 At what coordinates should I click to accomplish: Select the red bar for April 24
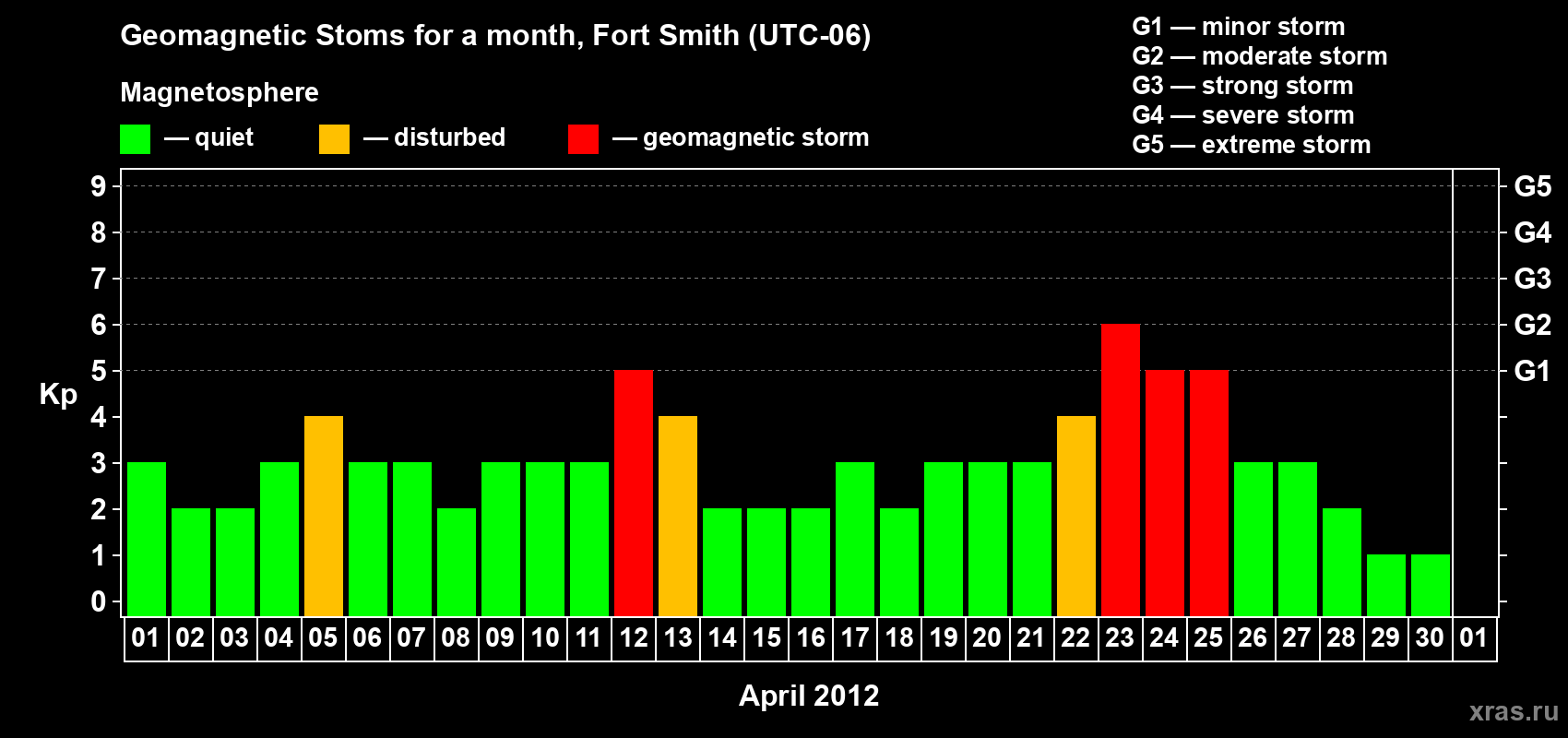(1165, 493)
